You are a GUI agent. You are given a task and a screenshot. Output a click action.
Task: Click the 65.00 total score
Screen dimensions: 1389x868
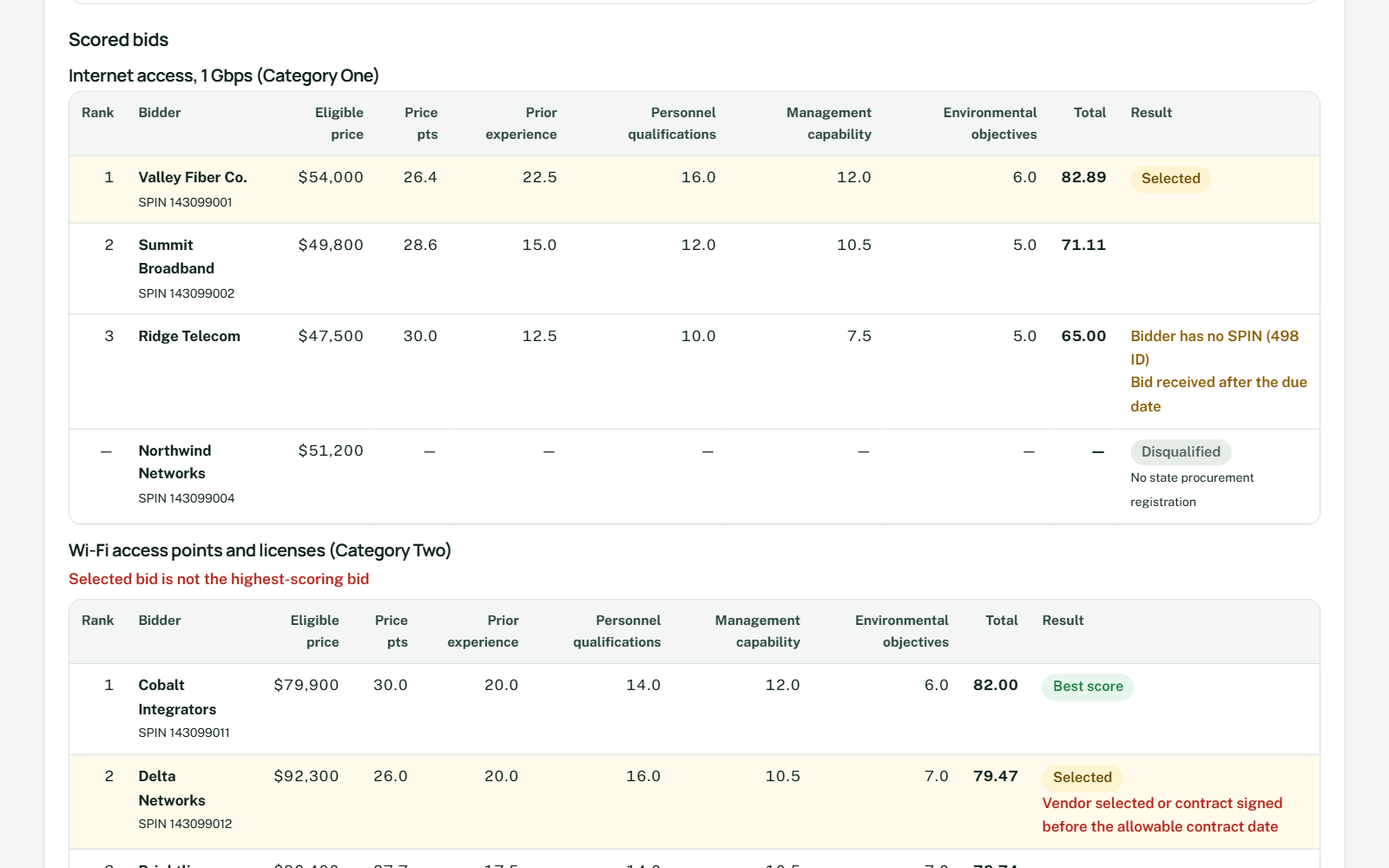(1083, 336)
